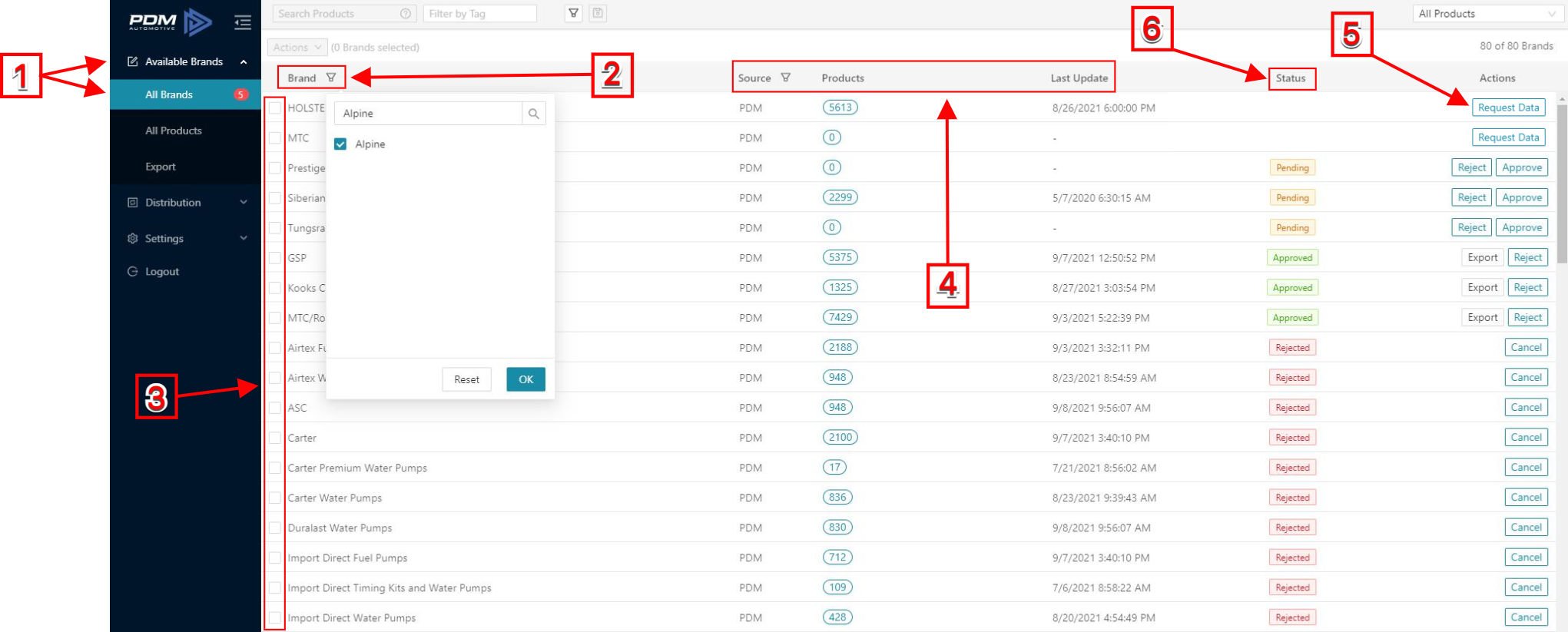Select the ASC row checkbox
1568x632 pixels.
click(275, 408)
